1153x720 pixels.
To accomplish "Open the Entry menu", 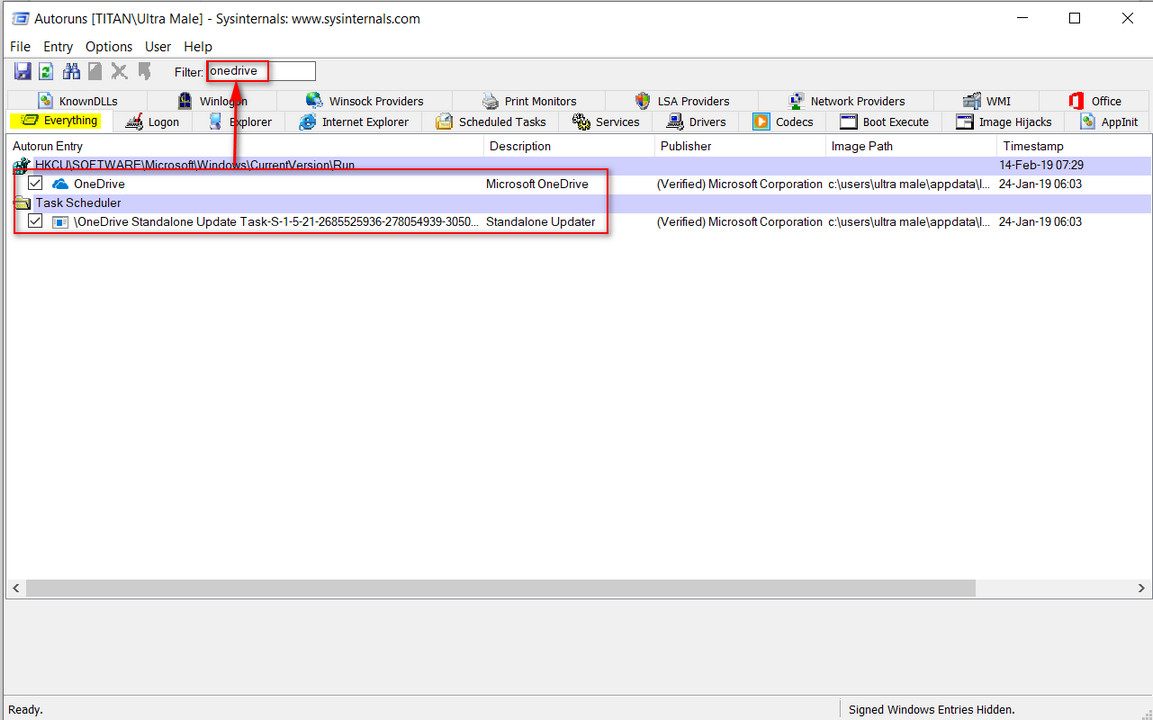I will click(58, 46).
